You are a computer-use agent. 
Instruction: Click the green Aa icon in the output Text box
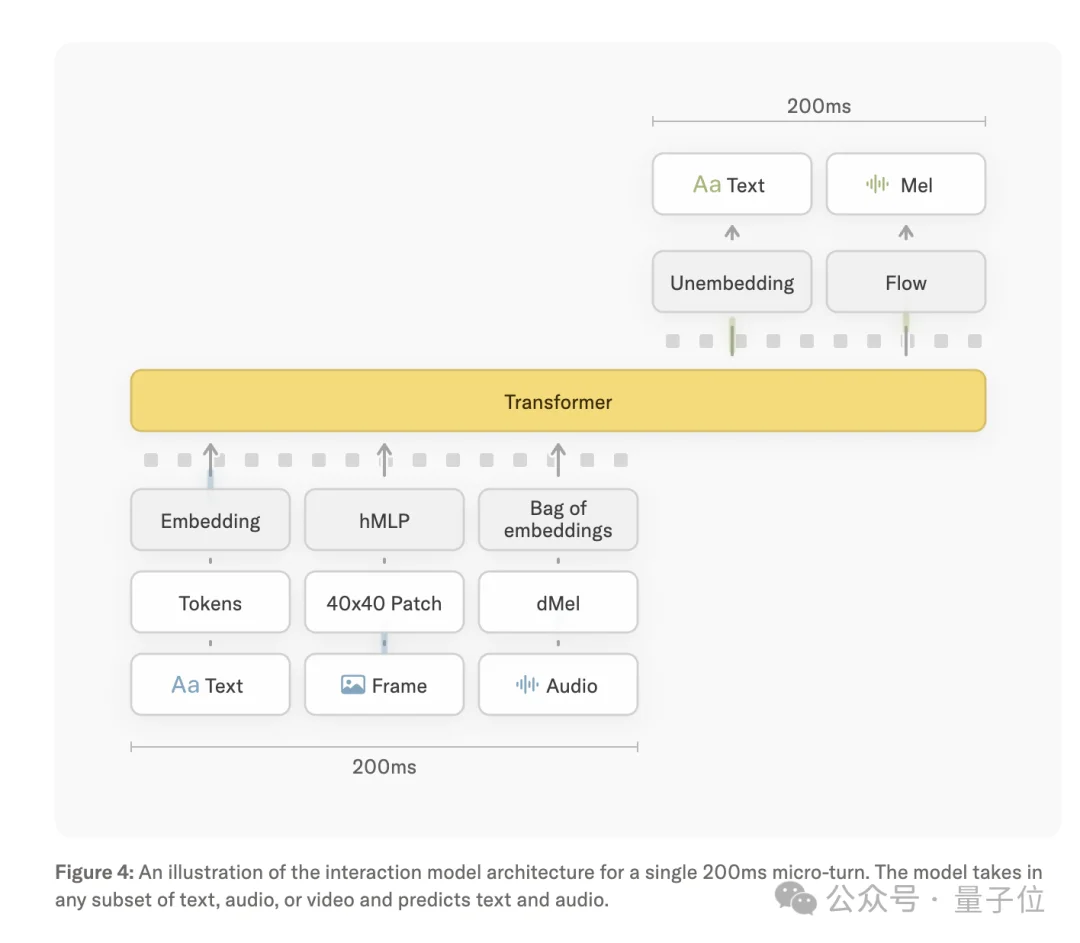tap(707, 185)
